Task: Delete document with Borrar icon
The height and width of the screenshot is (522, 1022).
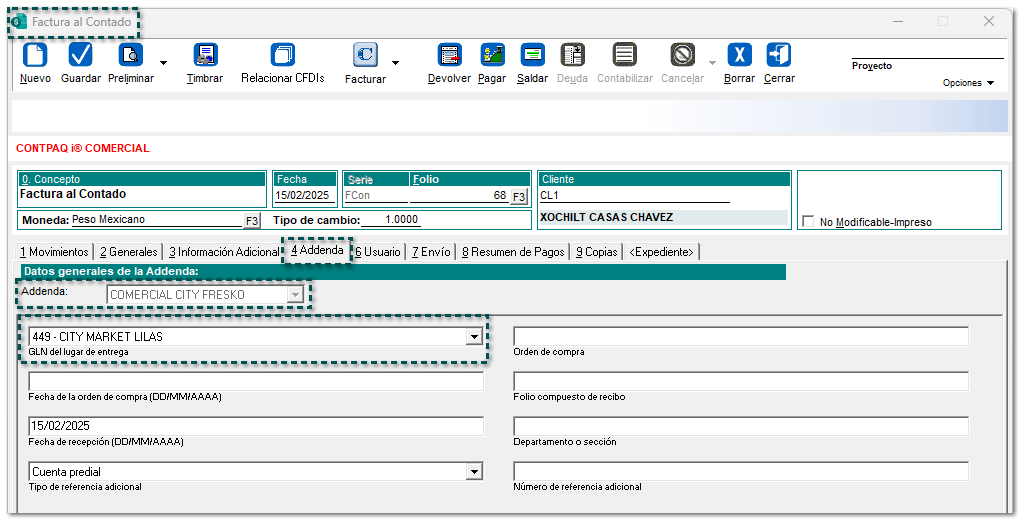Action: pyautogui.click(x=739, y=55)
